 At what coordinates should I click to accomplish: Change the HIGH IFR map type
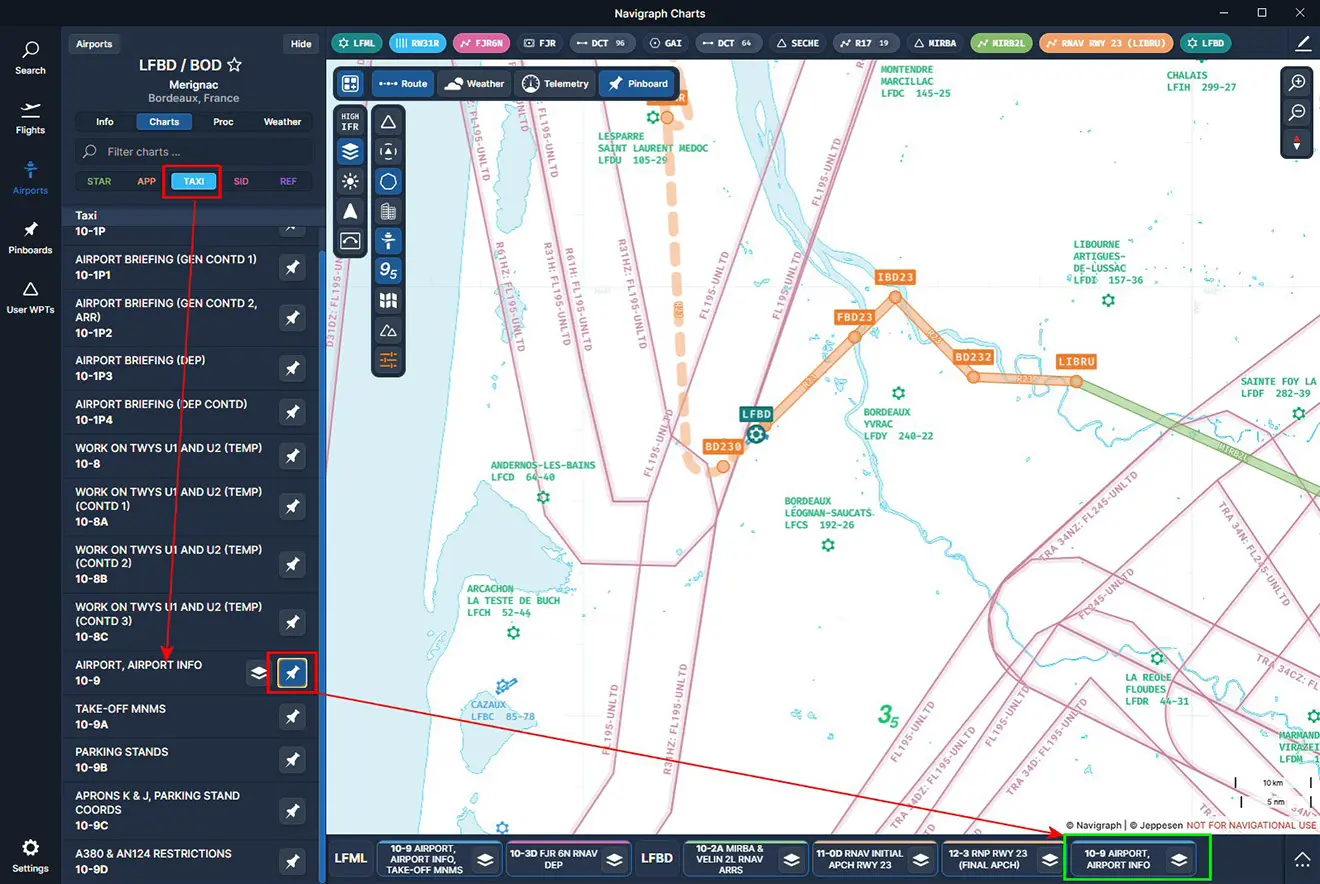tap(350, 121)
